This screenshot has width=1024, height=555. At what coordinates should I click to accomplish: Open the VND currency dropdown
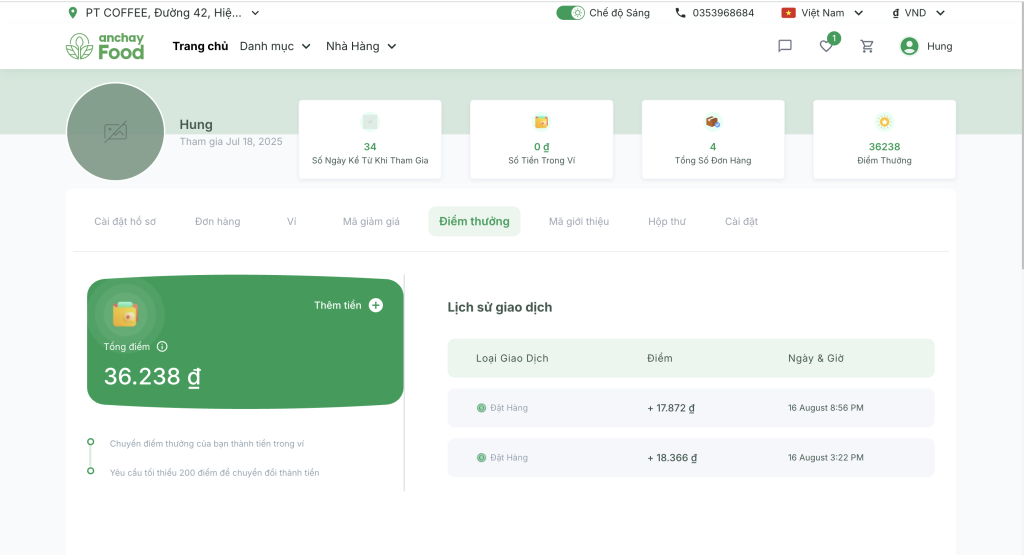click(x=918, y=13)
